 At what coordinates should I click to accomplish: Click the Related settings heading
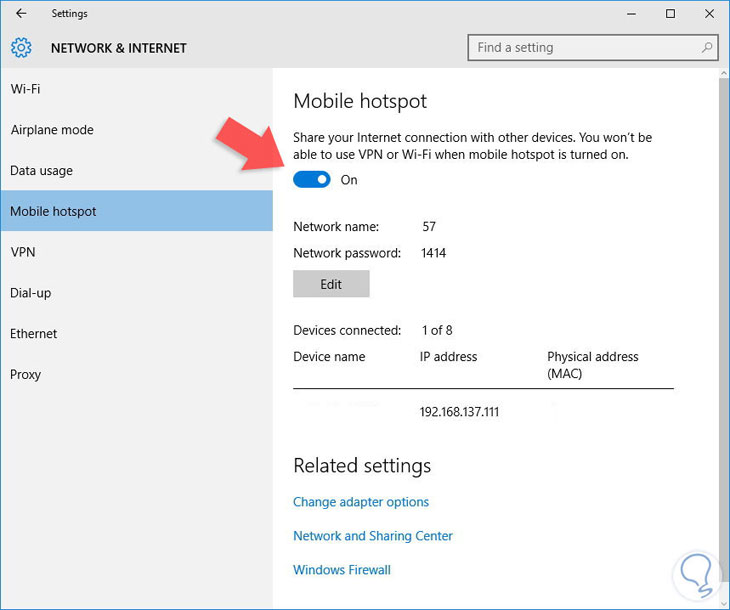click(x=362, y=466)
